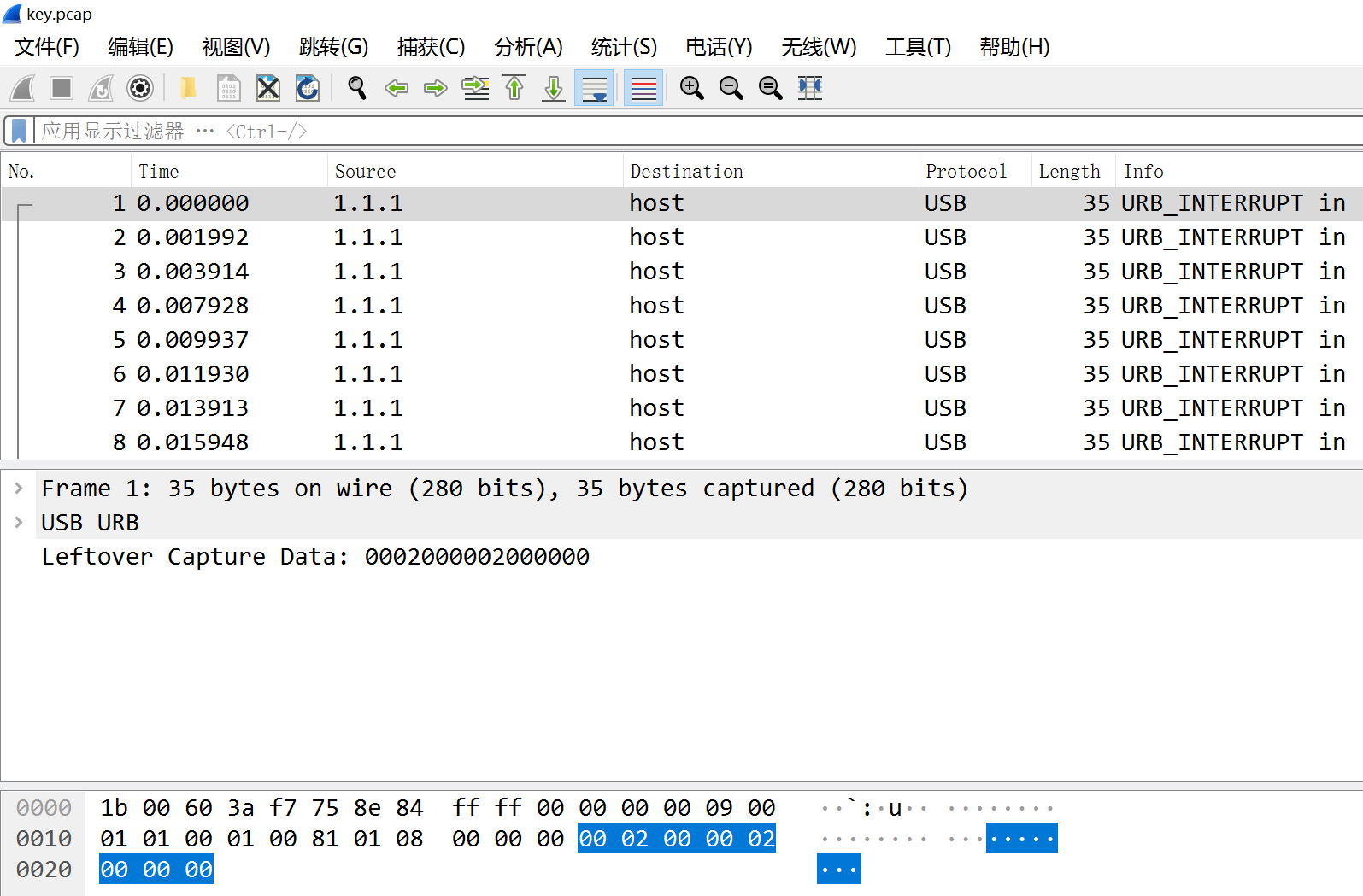The image size is (1363, 896).
Task: Open the 帮助(H) menu
Action: coord(1015,47)
